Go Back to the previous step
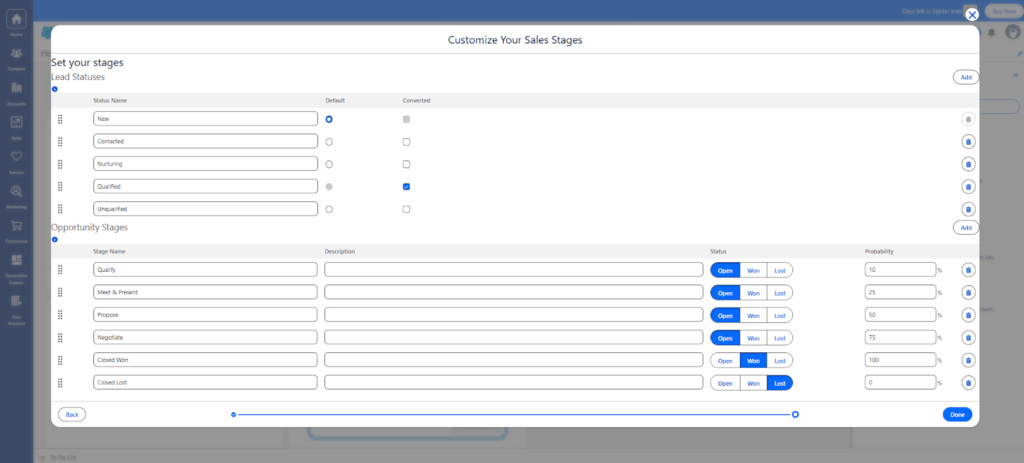This screenshot has width=1024, height=463. click(71, 414)
